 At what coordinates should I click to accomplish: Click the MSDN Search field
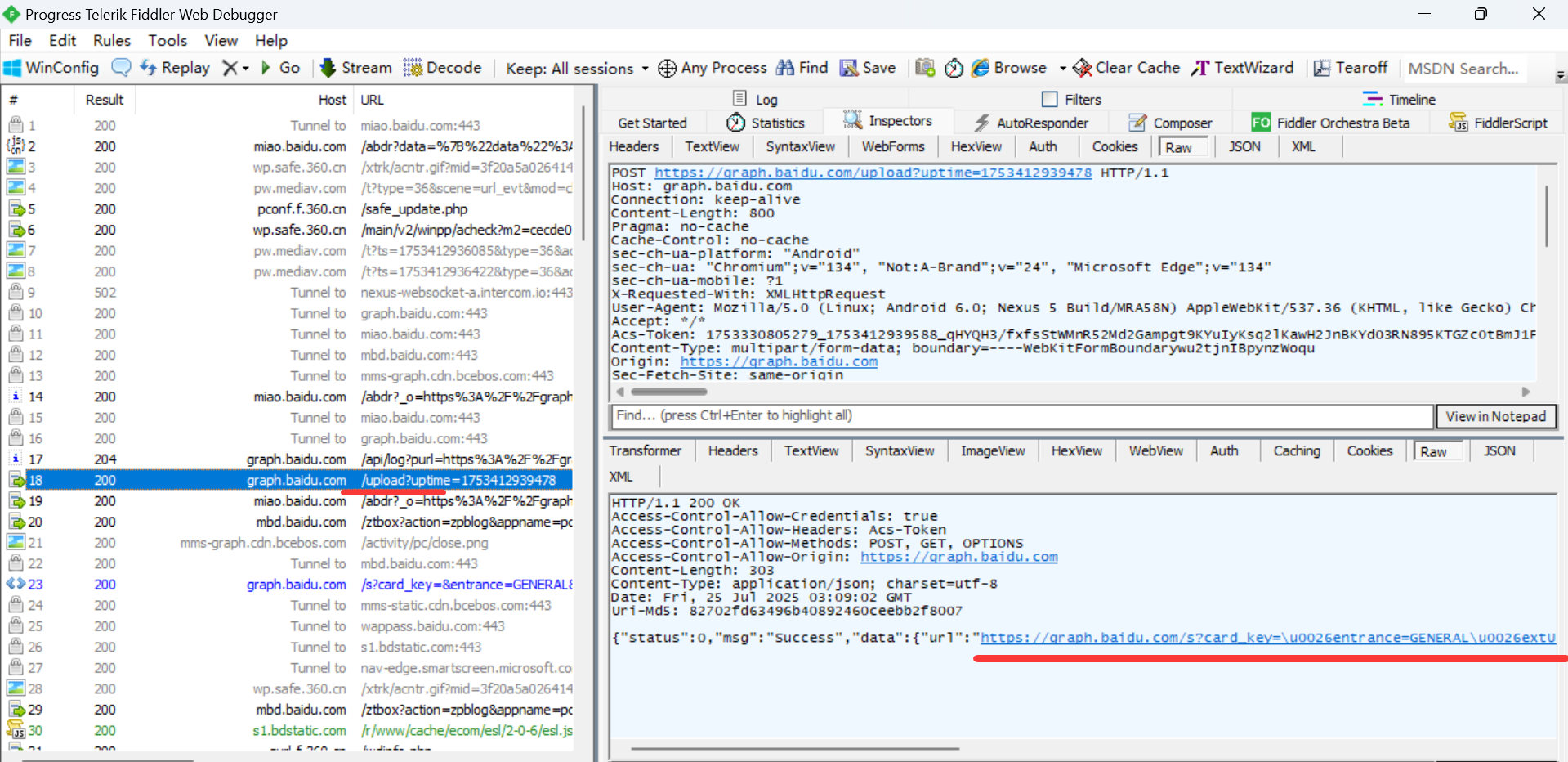click(x=1463, y=69)
